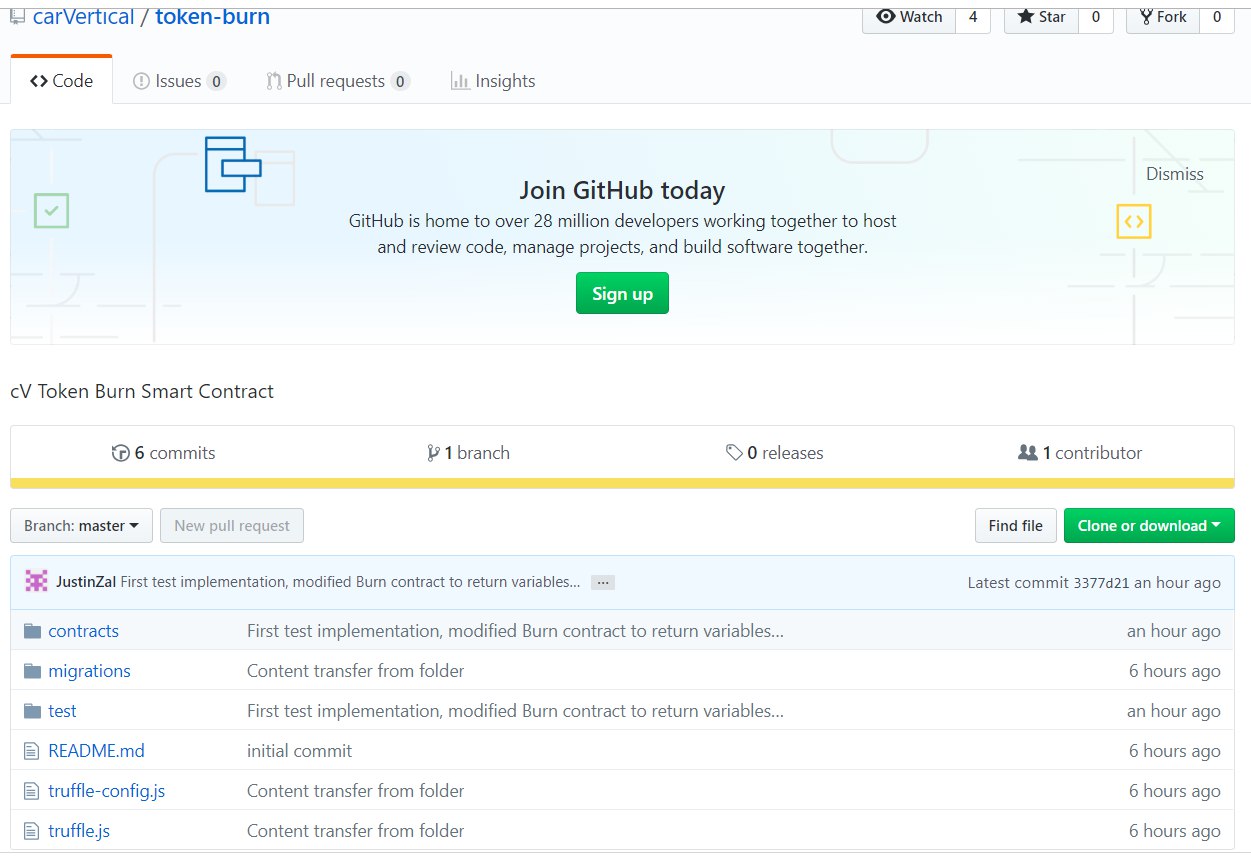The width and height of the screenshot is (1251, 856).
Task: Open the Issues tab
Action: (x=179, y=81)
